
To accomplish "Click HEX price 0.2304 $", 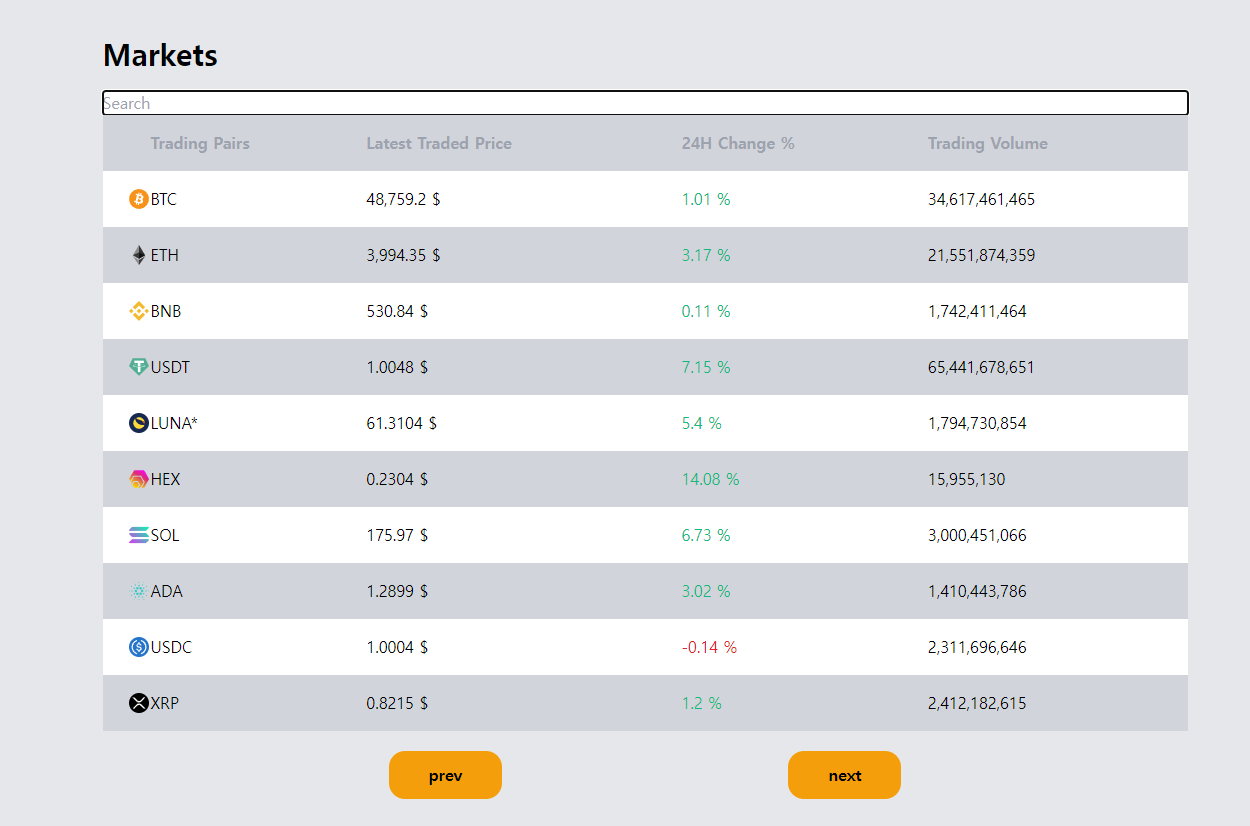I will coord(397,479).
